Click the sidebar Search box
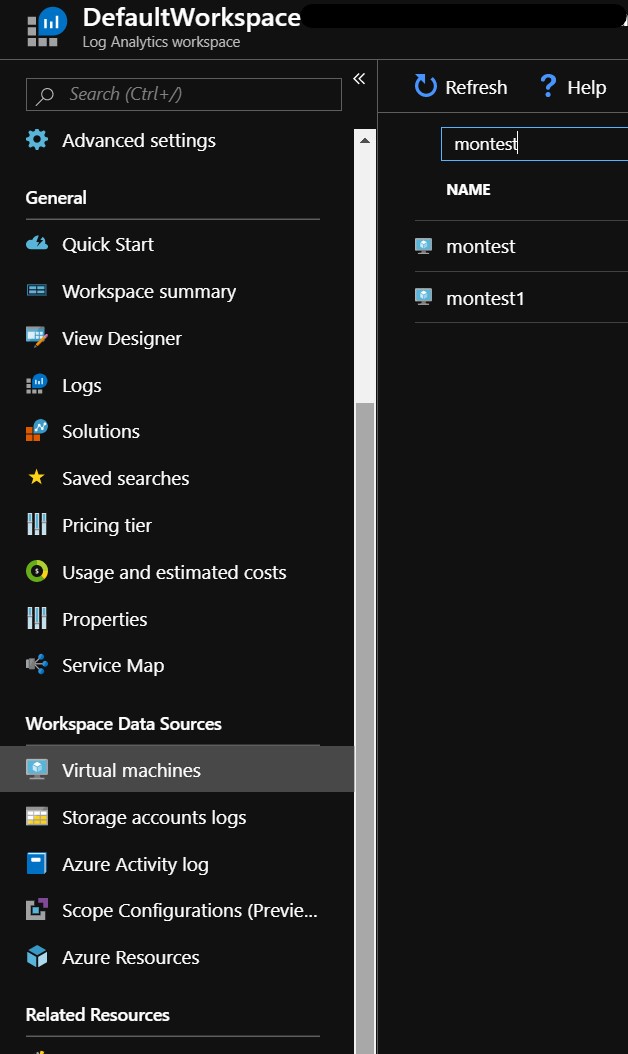The height and width of the screenshot is (1054, 628). (184, 94)
